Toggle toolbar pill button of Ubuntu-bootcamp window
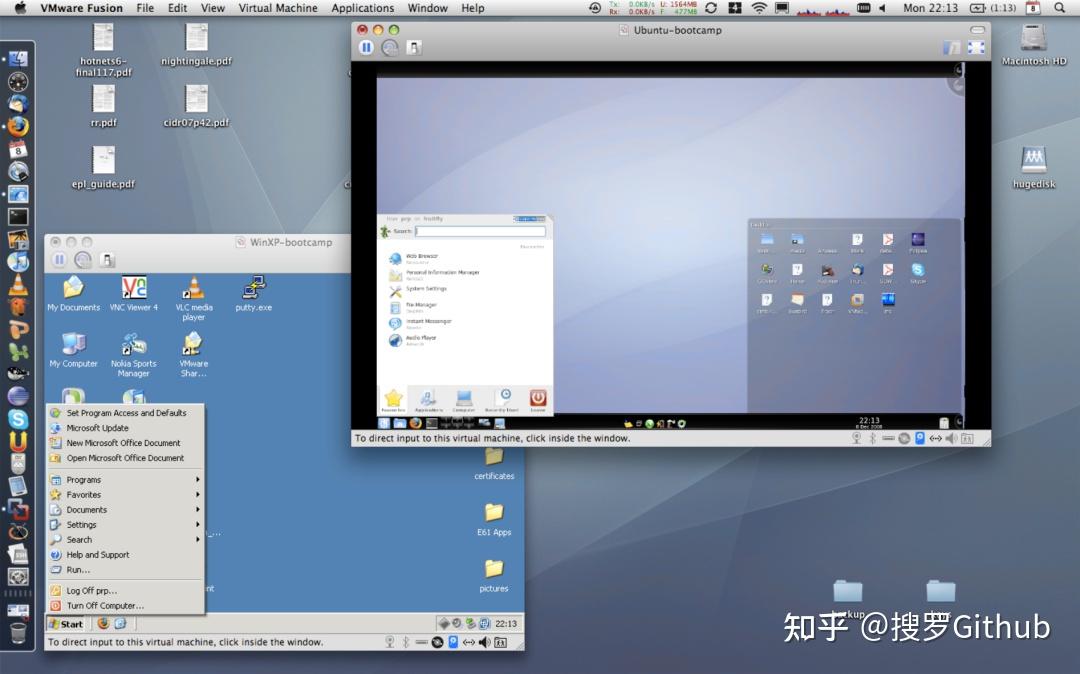This screenshot has width=1080, height=674. pos(977,30)
